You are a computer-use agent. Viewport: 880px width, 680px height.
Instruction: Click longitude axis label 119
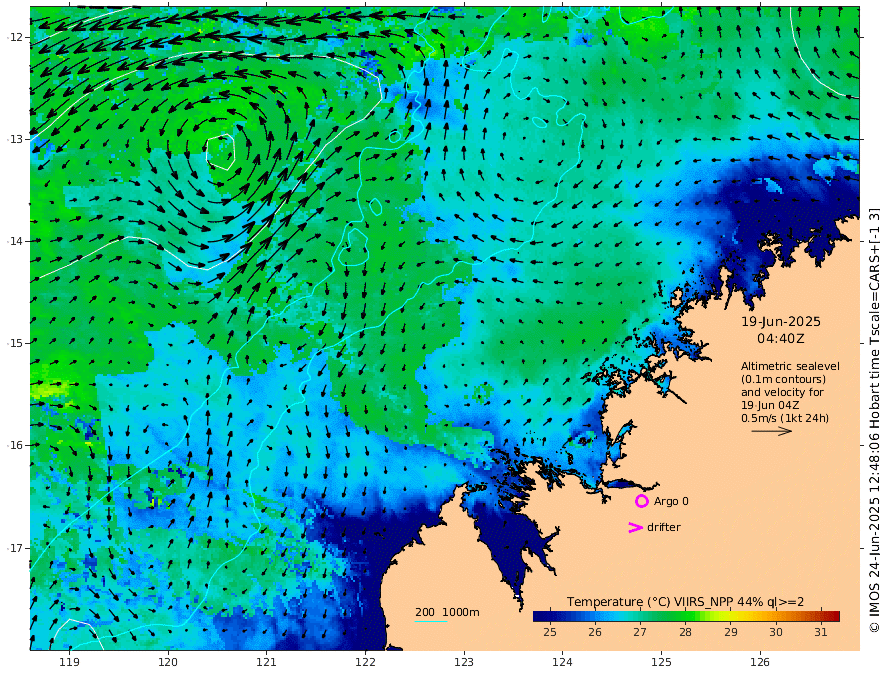pos(69,662)
